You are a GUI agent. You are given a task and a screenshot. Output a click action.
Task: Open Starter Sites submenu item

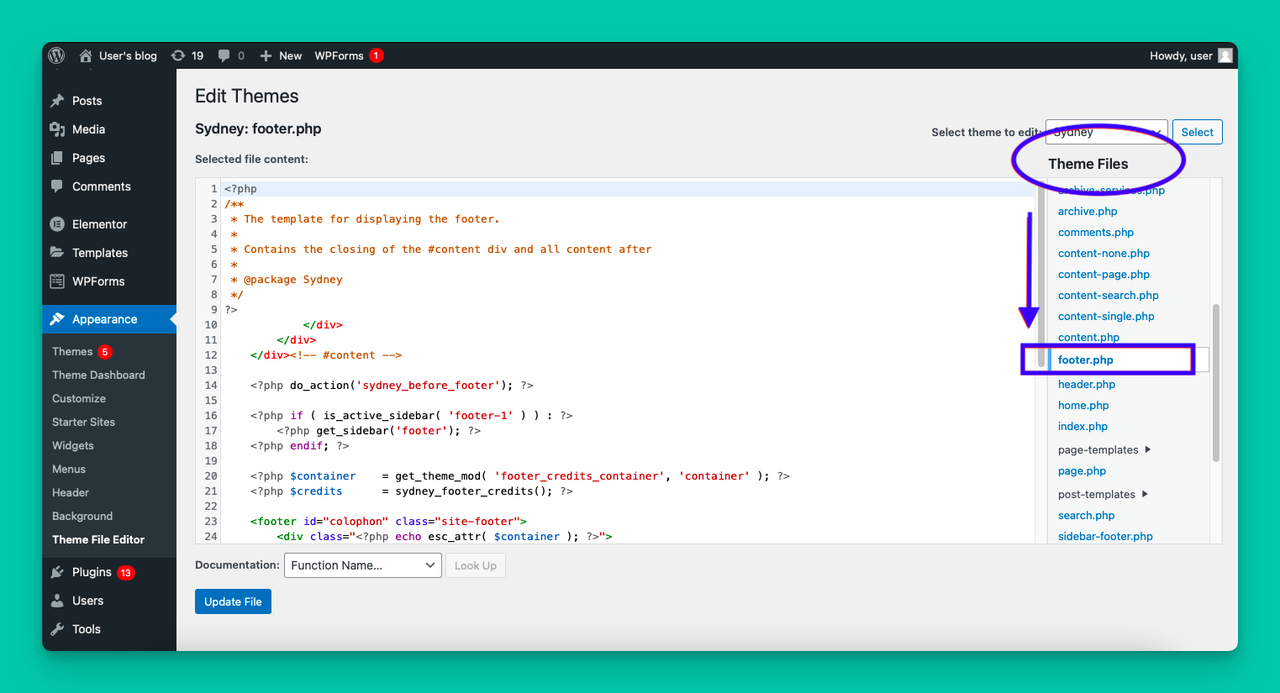83,422
